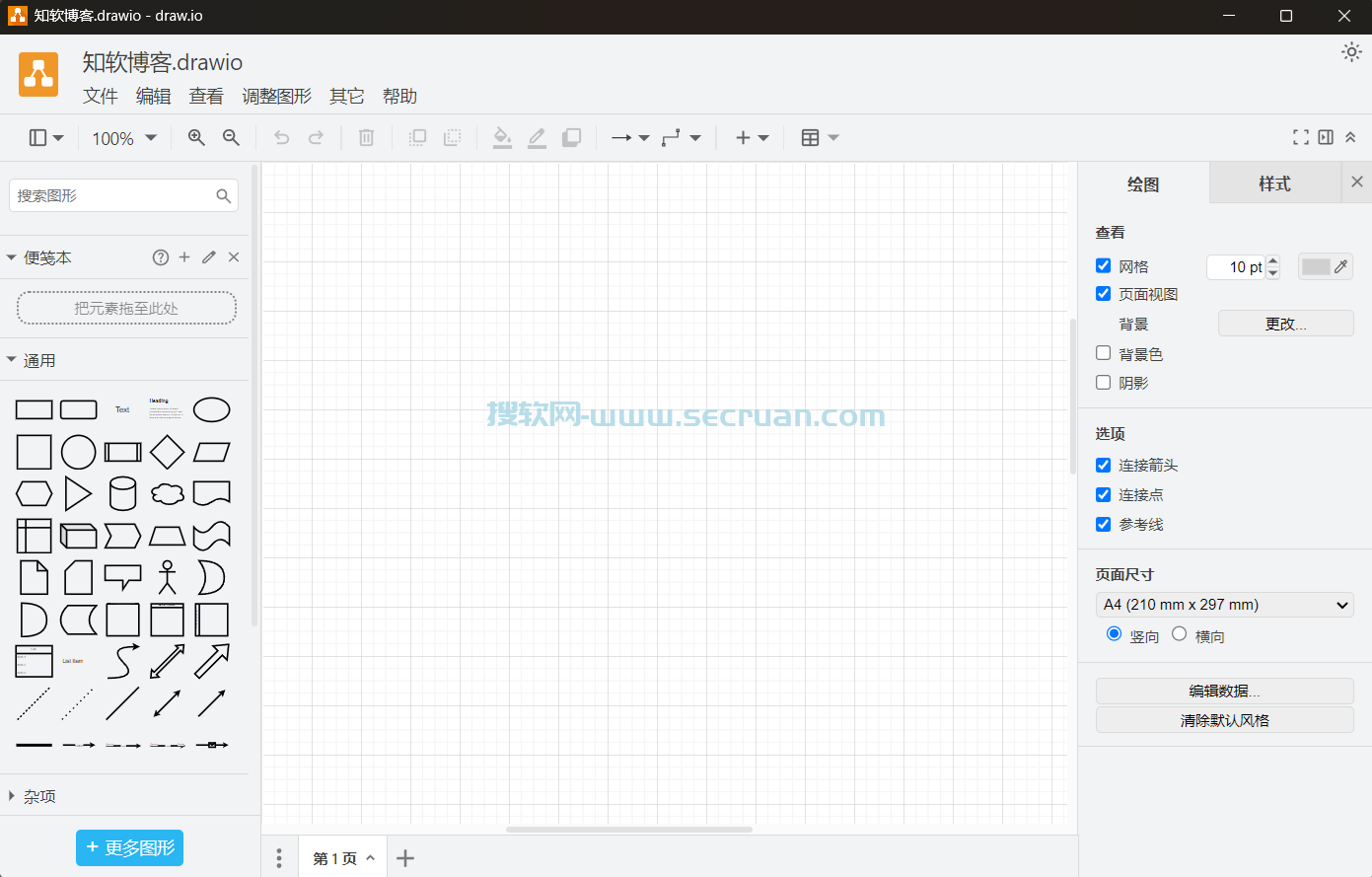Toggle the 参考线 checkbox
Image resolution: width=1372 pixels, height=877 pixels.
[1104, 524]
